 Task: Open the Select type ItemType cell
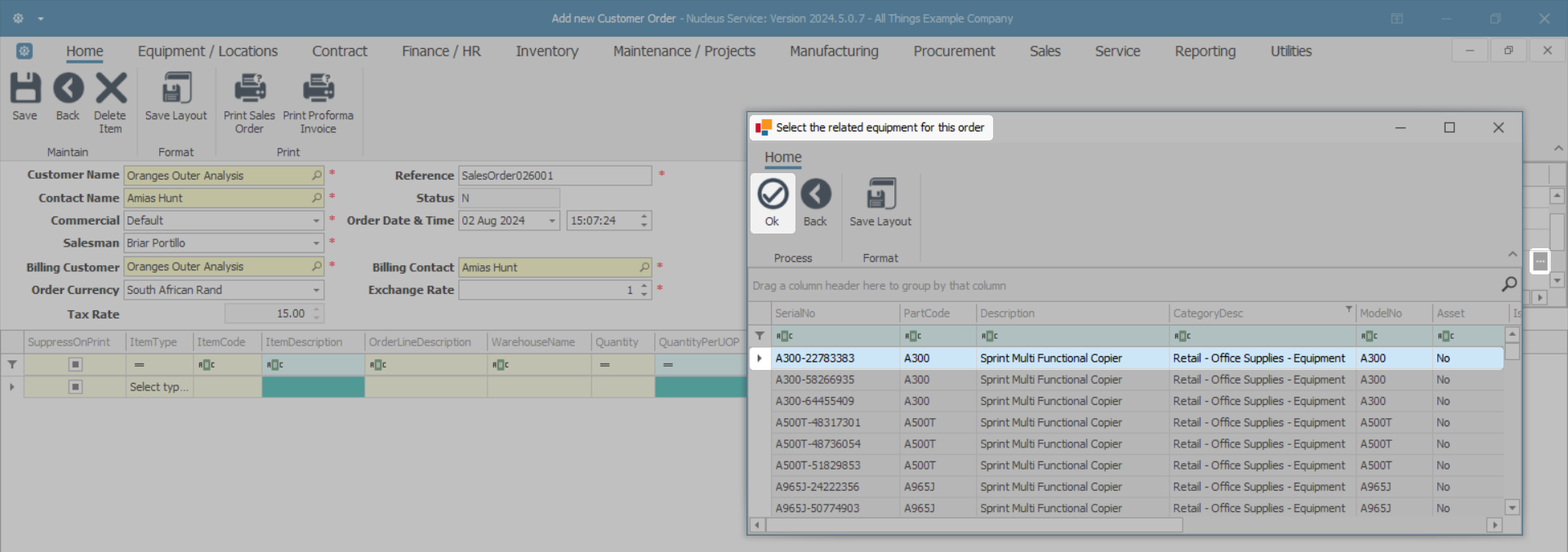click(x=159, y=386)
